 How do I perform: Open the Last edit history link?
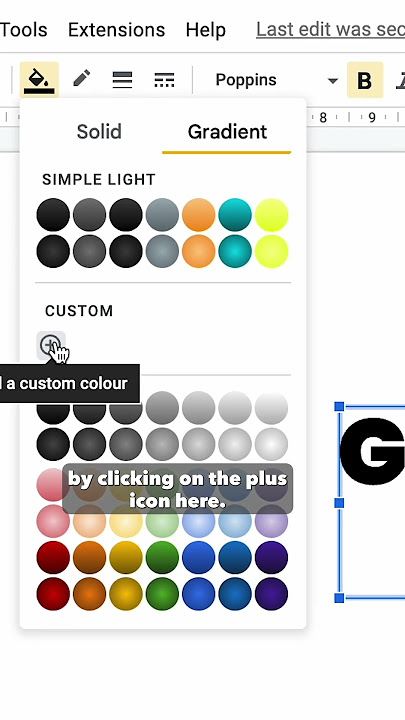[x=331, y=30]
